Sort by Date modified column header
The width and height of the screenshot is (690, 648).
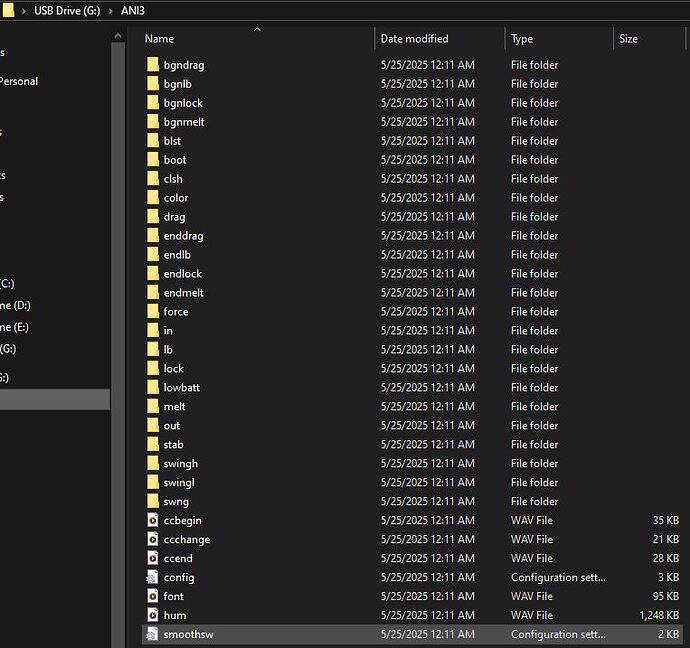pos(414,39)
